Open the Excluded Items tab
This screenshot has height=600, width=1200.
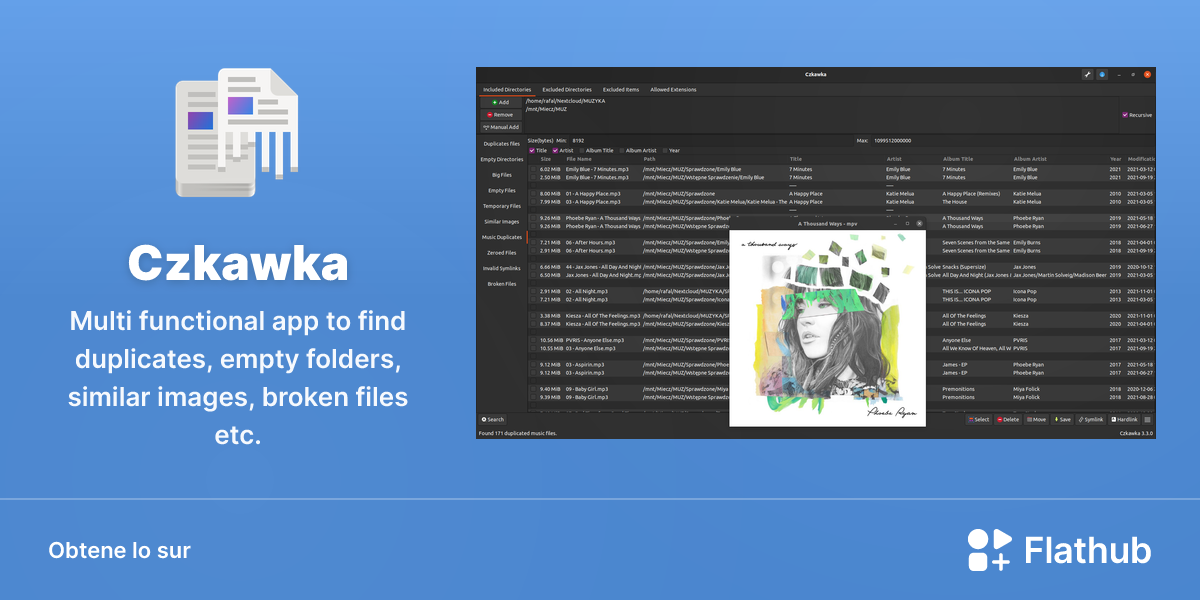point(621,90)
